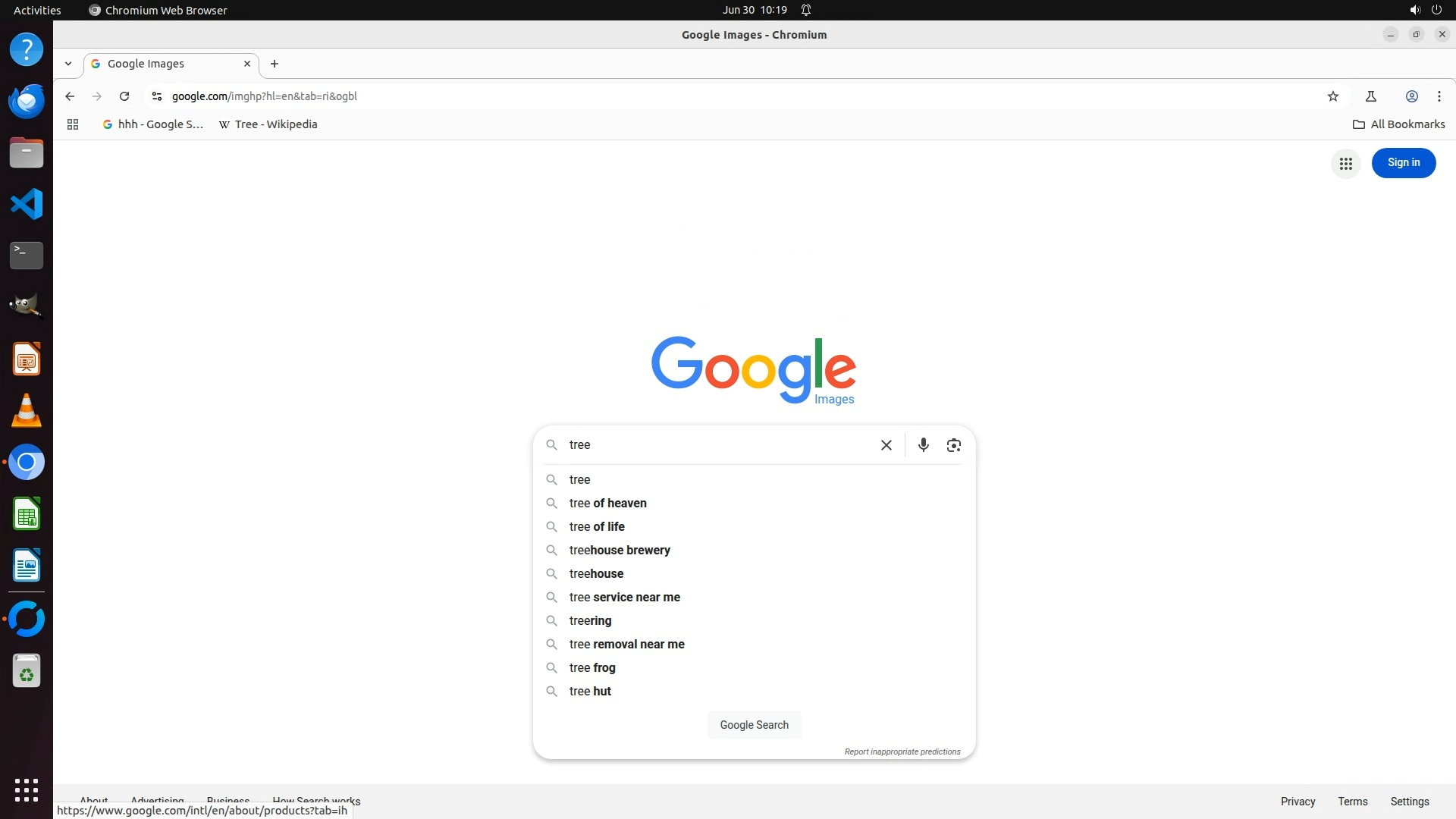View site information icon in address bar

pos(157,96)
